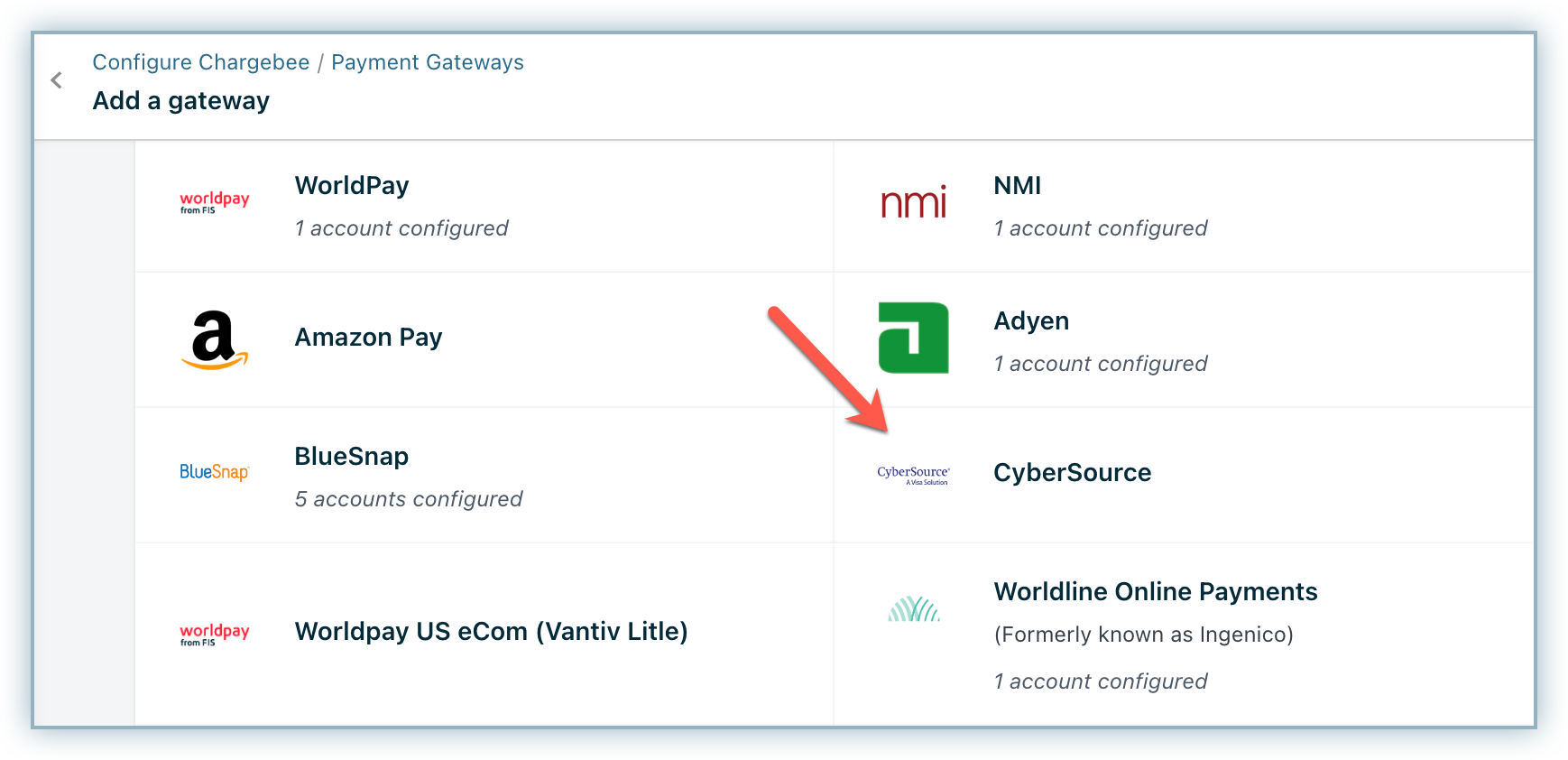
Task: Open the Payment Gateways breadcrumb link
Action: pos(427,62)
